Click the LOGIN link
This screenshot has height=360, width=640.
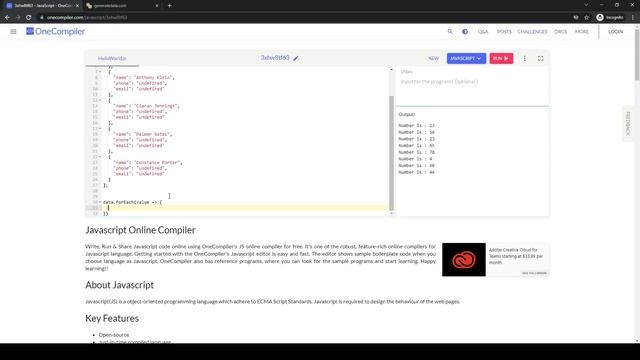(616, 31)
